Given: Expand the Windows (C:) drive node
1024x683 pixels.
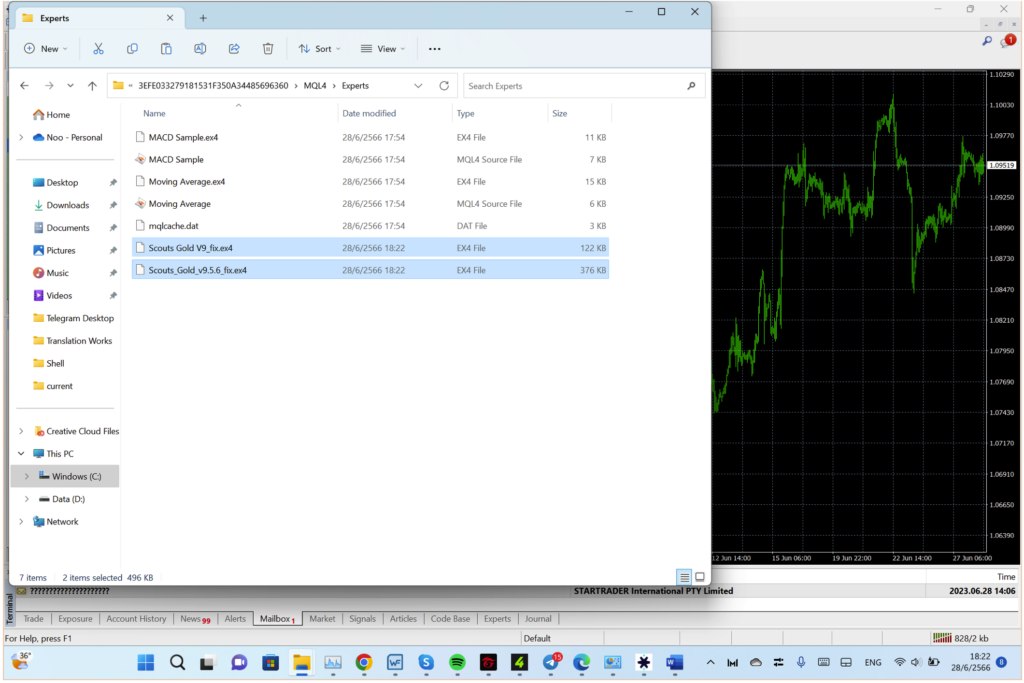Looking at the screenshot, I should click(27, 476).
